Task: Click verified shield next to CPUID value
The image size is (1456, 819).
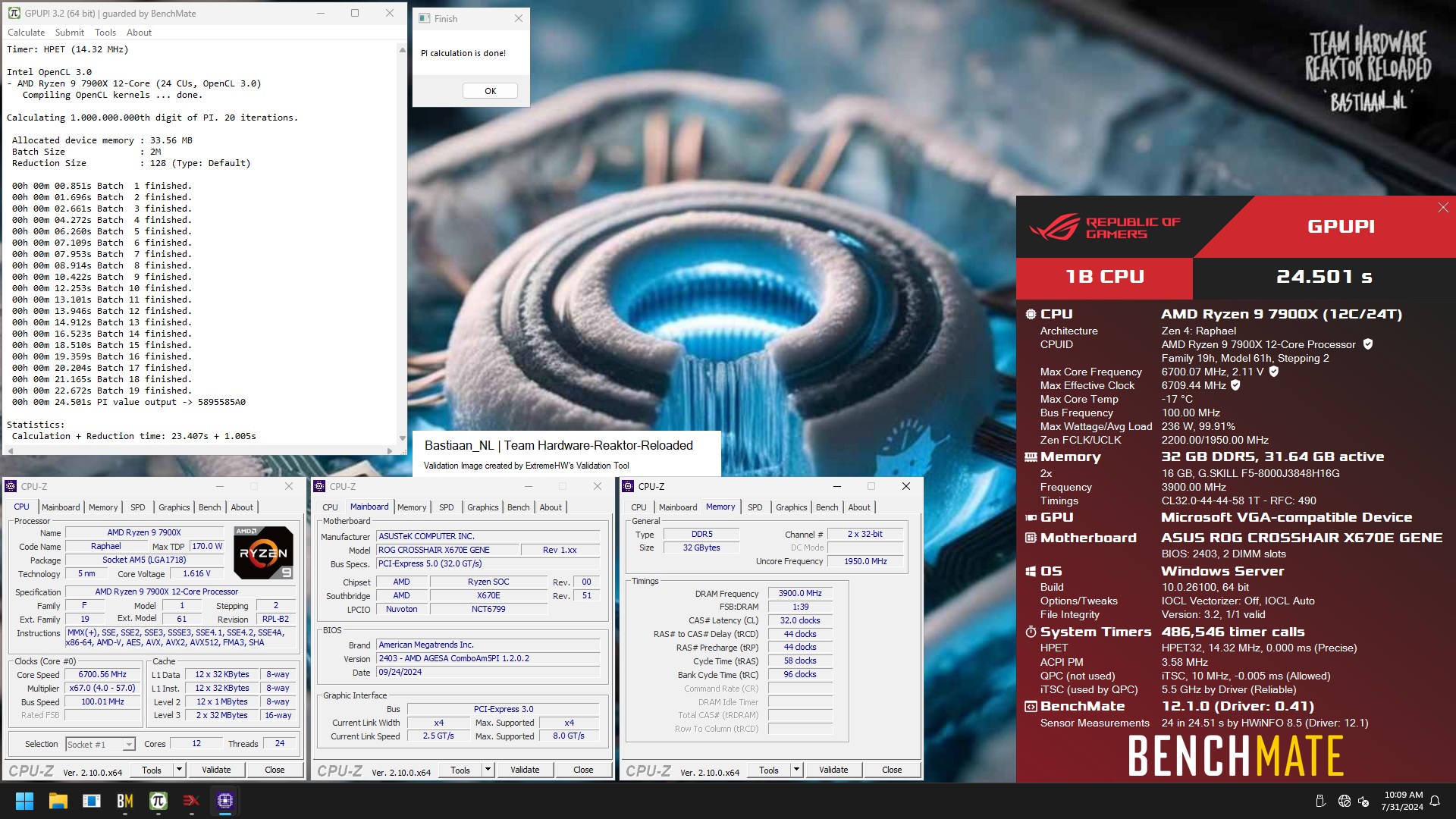Action: coord(1367,344)
